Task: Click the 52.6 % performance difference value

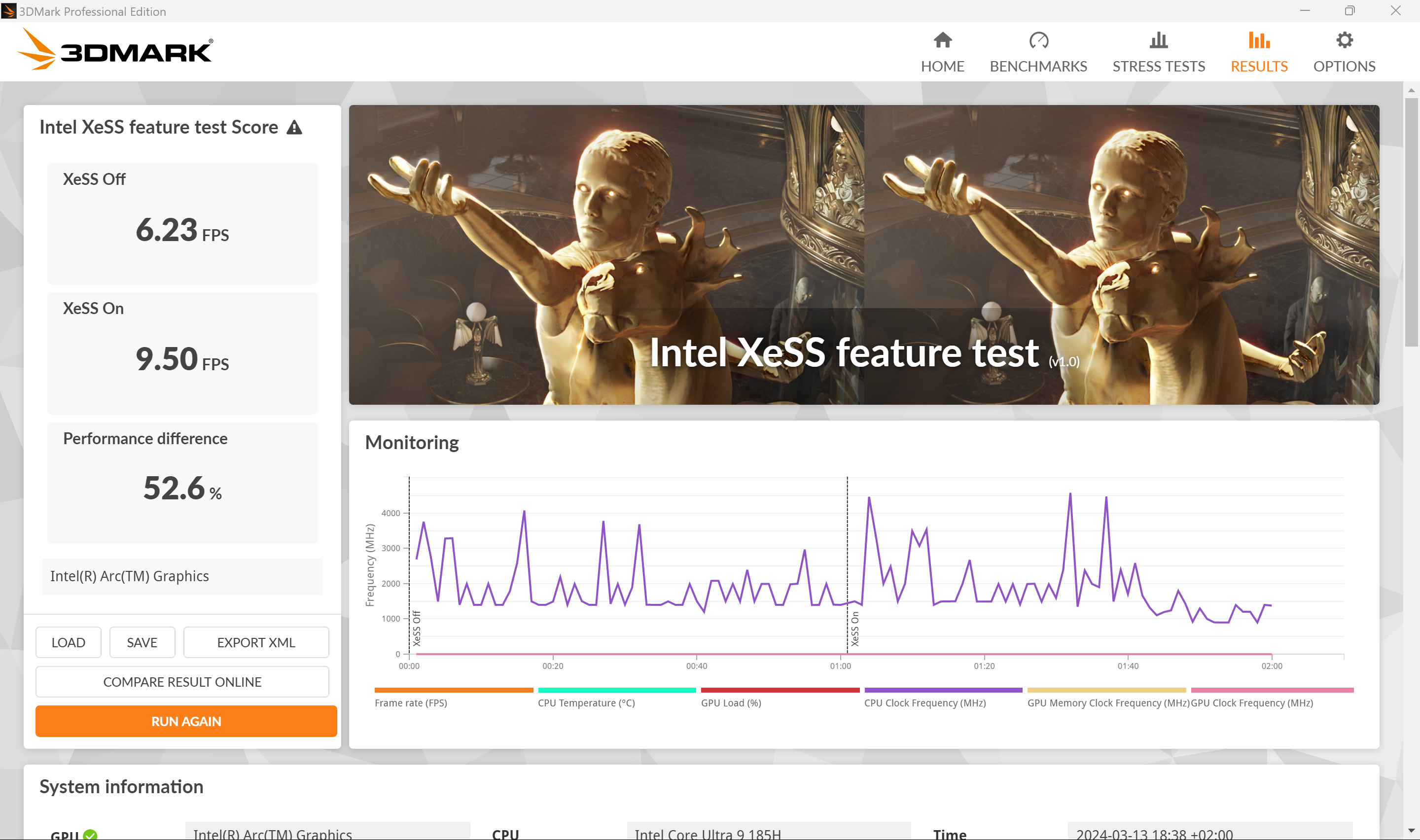Action: click(182, 489)
